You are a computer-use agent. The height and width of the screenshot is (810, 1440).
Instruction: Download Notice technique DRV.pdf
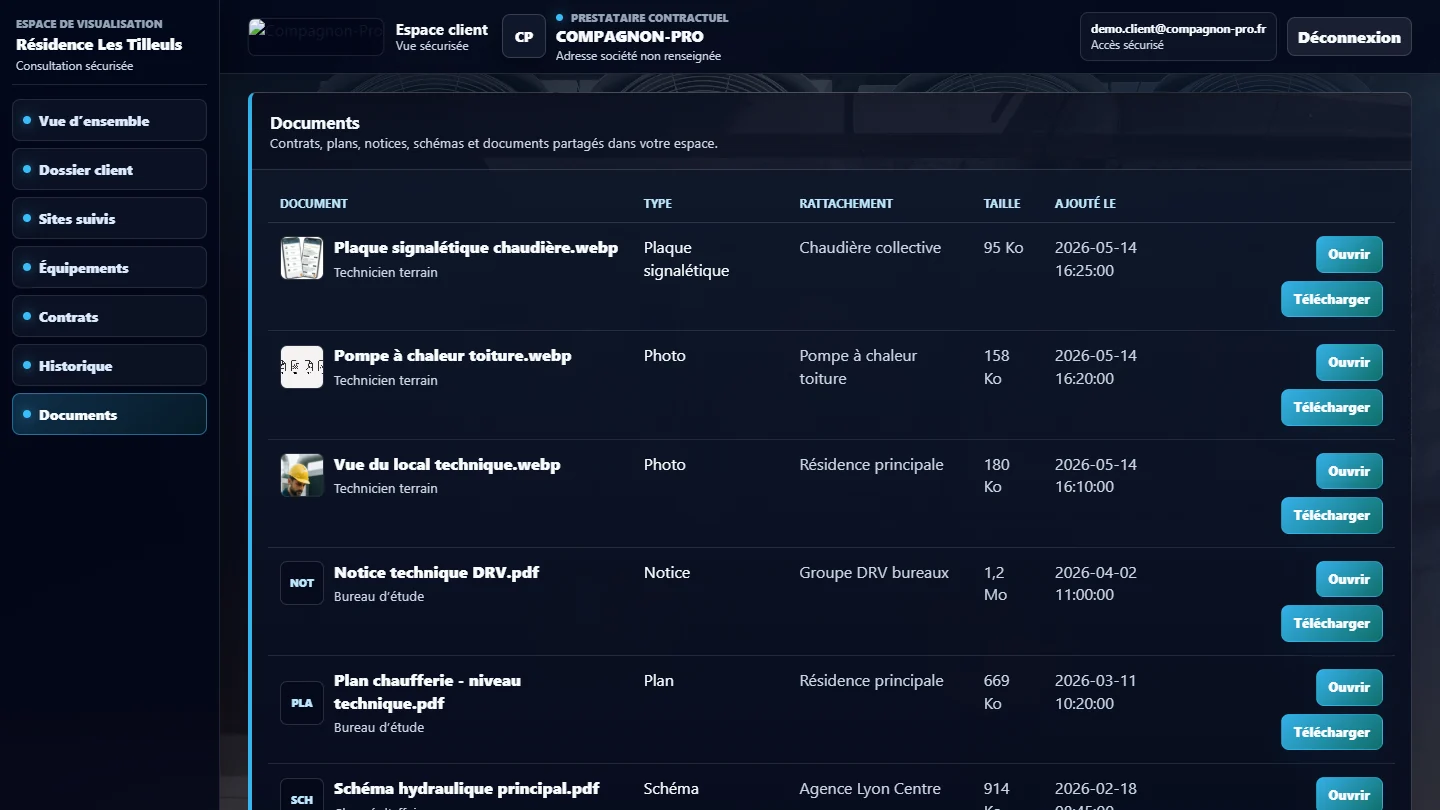point(1332,623)
